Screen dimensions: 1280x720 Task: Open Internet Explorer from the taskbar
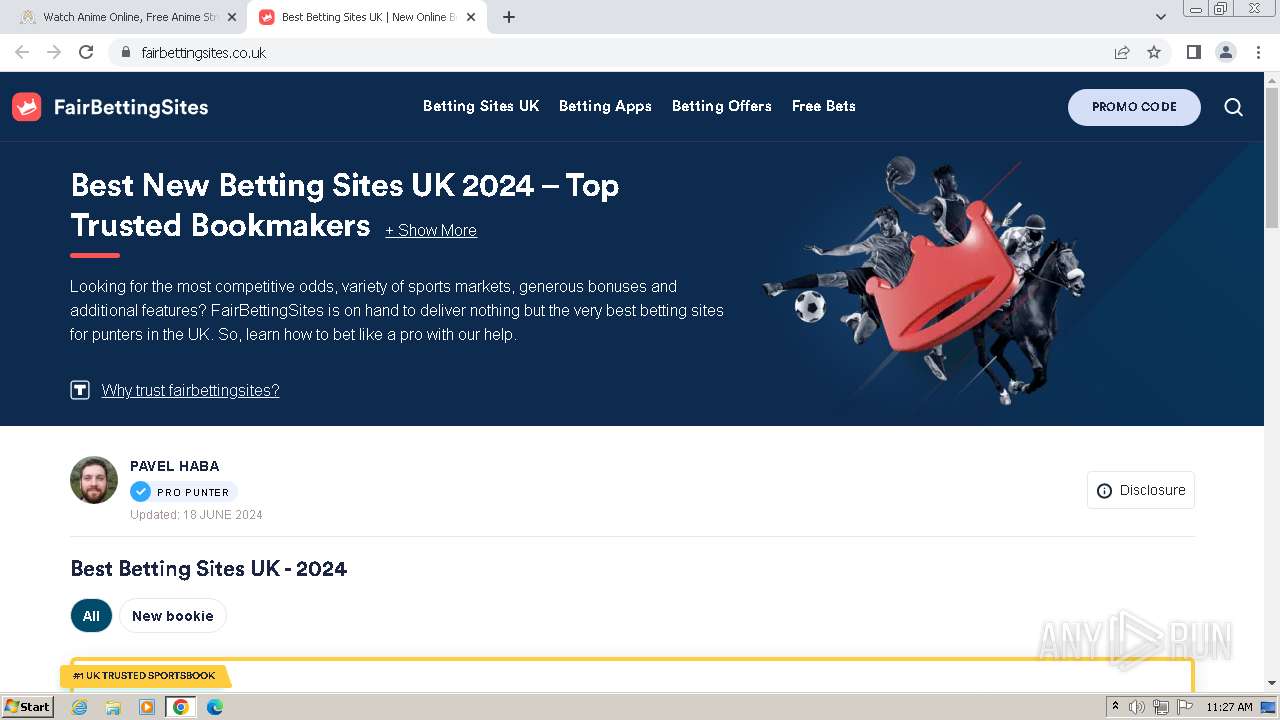click(x=79, y=707)
